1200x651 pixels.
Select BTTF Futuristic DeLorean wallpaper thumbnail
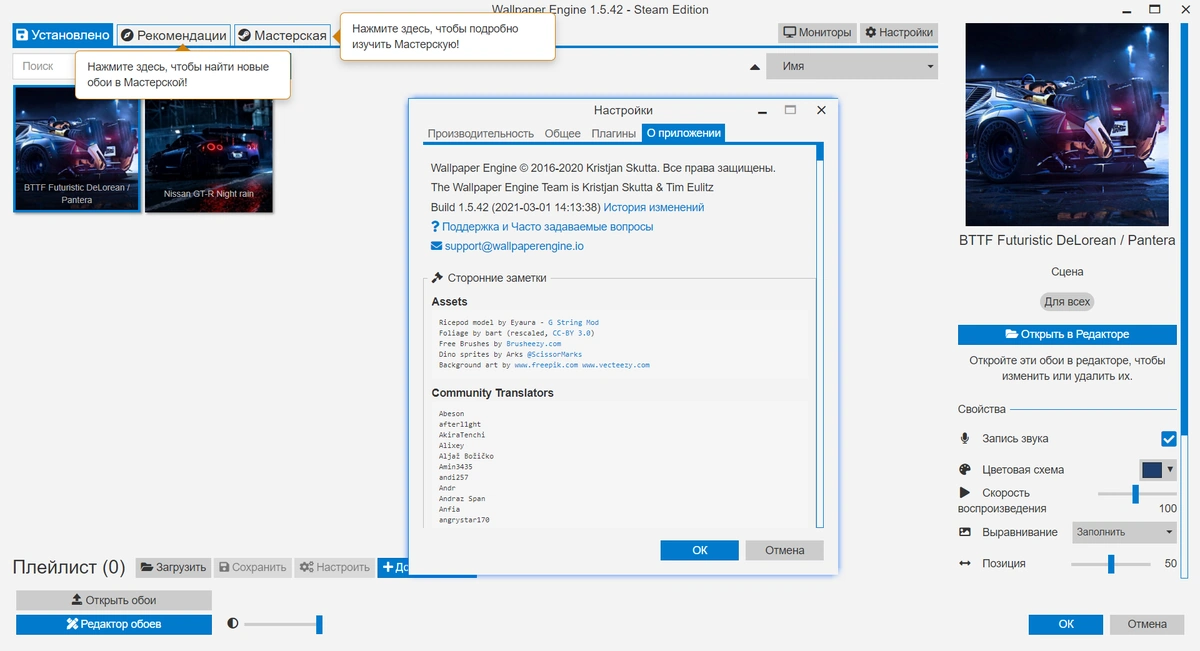click(77, 150)
